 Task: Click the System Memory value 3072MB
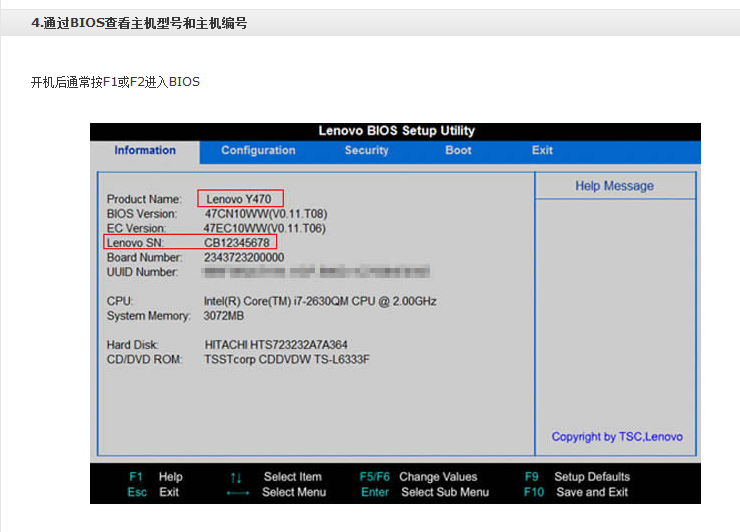pos(224,316)
